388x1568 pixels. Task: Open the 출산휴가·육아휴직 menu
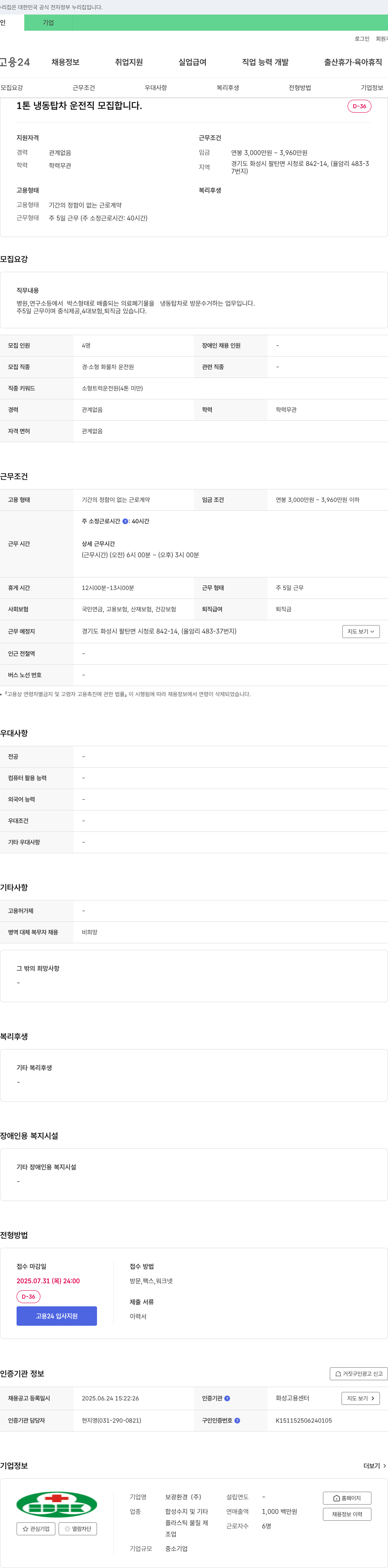point(353,62)
